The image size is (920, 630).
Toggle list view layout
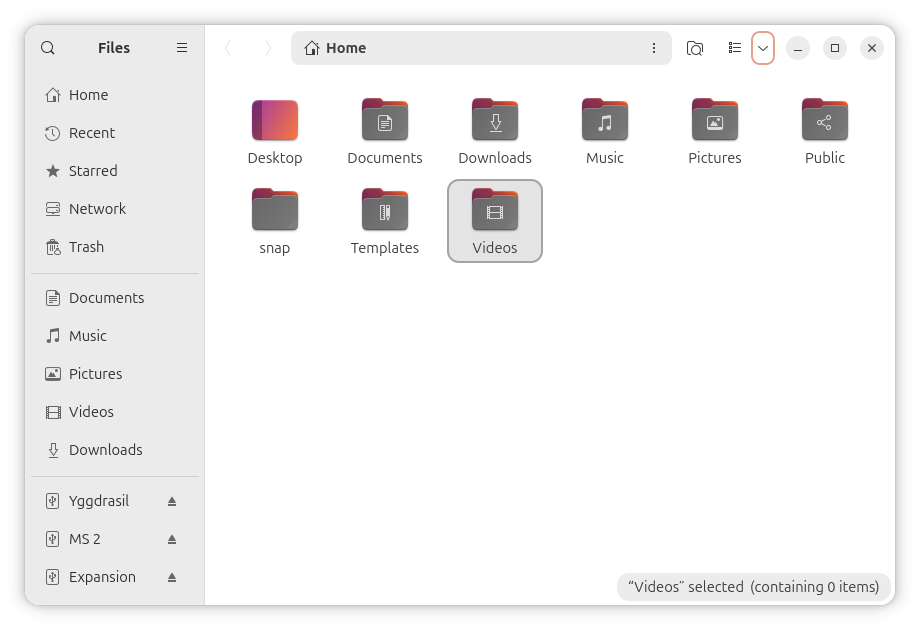[x=735, y=48]
